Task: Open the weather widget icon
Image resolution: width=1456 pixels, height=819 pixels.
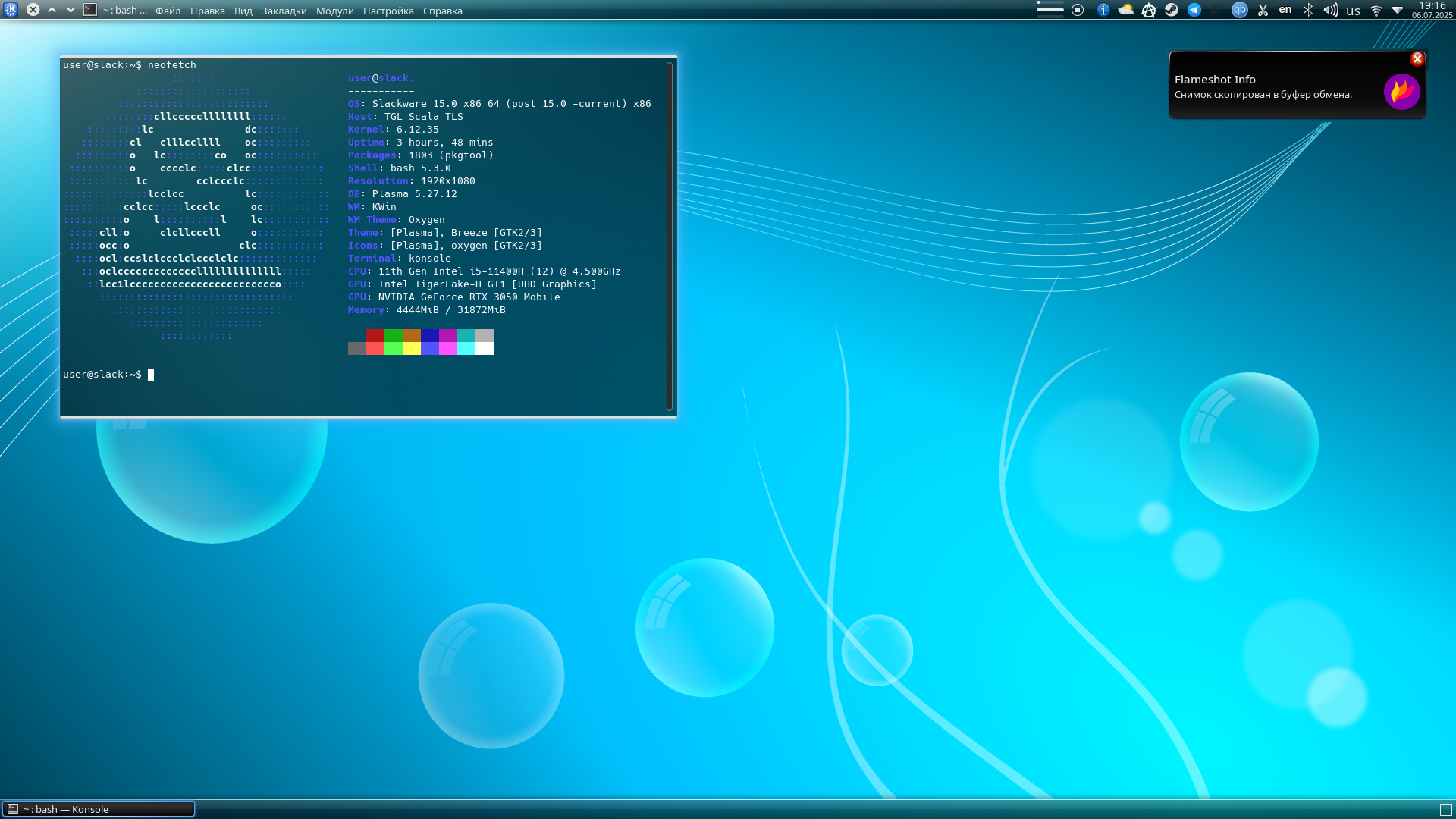Action: tap(1126, 10)
